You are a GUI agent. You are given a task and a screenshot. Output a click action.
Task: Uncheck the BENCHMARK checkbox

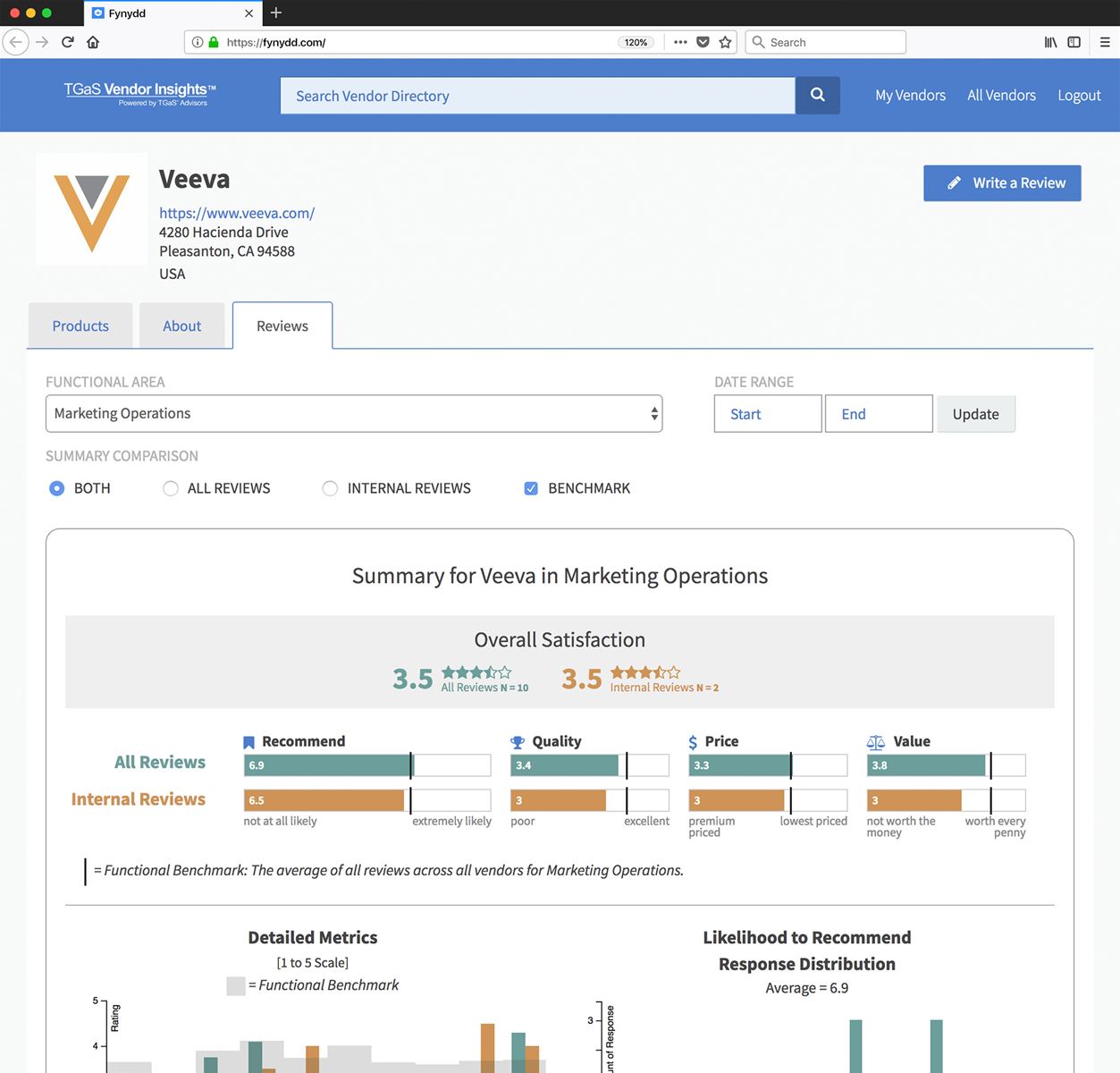point(531,488)
